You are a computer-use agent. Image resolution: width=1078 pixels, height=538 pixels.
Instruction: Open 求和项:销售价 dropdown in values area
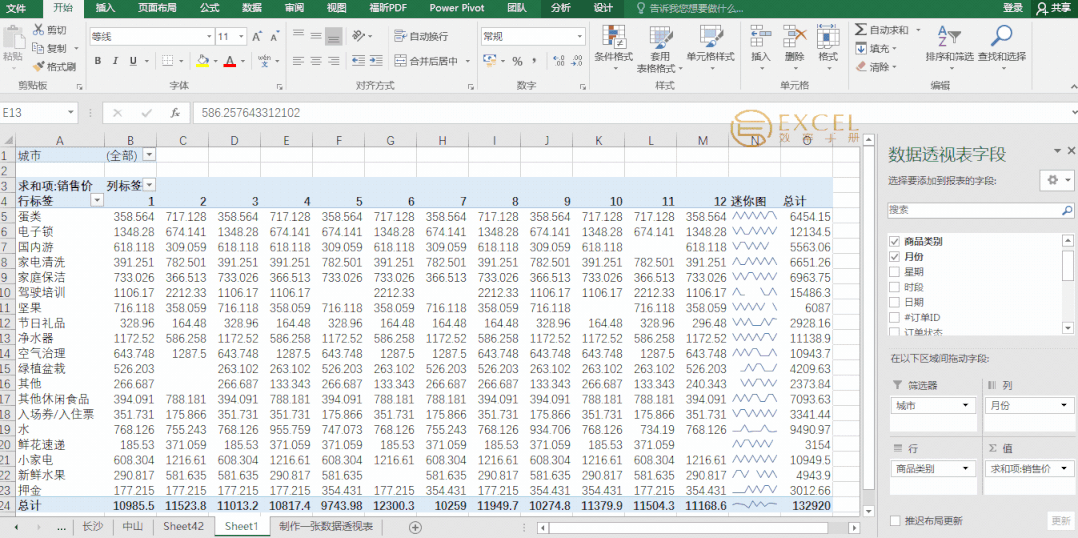point(1063,469)
